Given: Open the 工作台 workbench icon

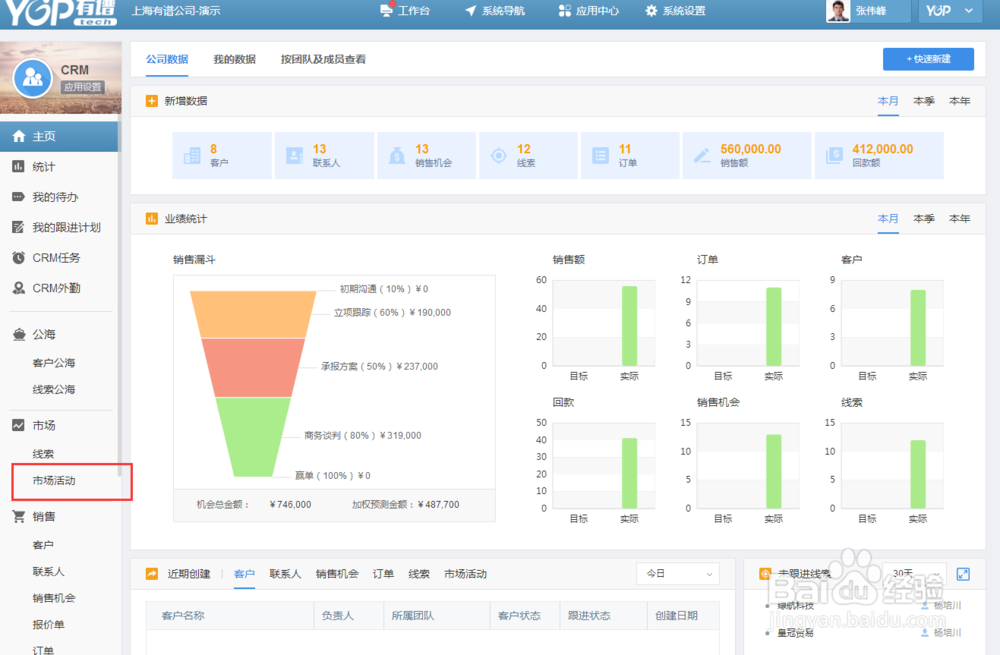Looking at the screenshot, I should [386, 10].
